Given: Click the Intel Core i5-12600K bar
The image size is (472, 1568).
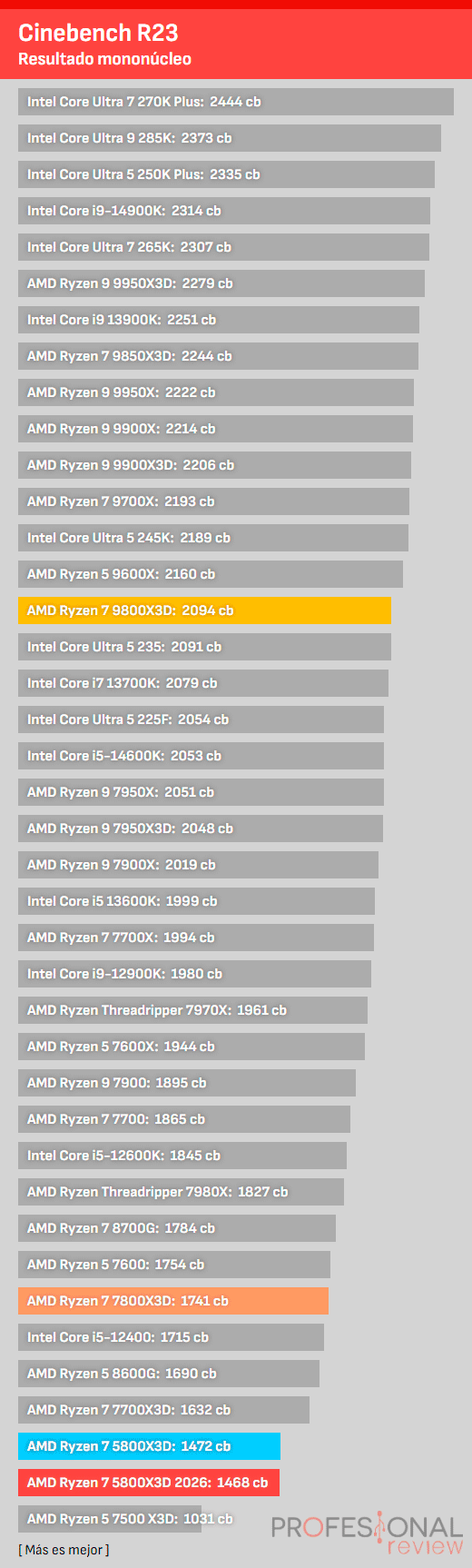Looking at the screenshot, I should [182, 1156].
